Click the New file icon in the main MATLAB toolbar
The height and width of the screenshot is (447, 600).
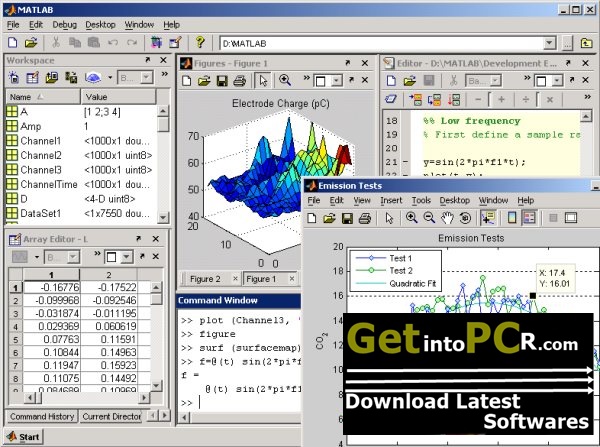point(12,42)
